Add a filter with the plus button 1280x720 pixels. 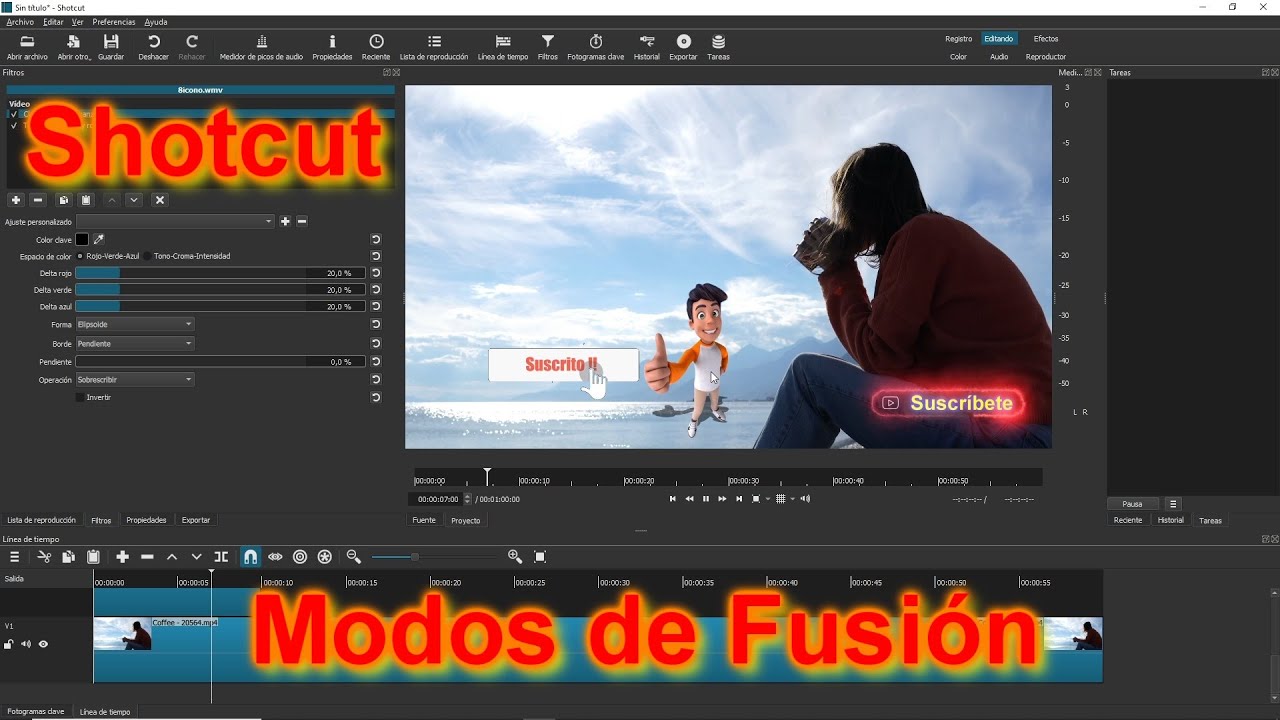16,200
